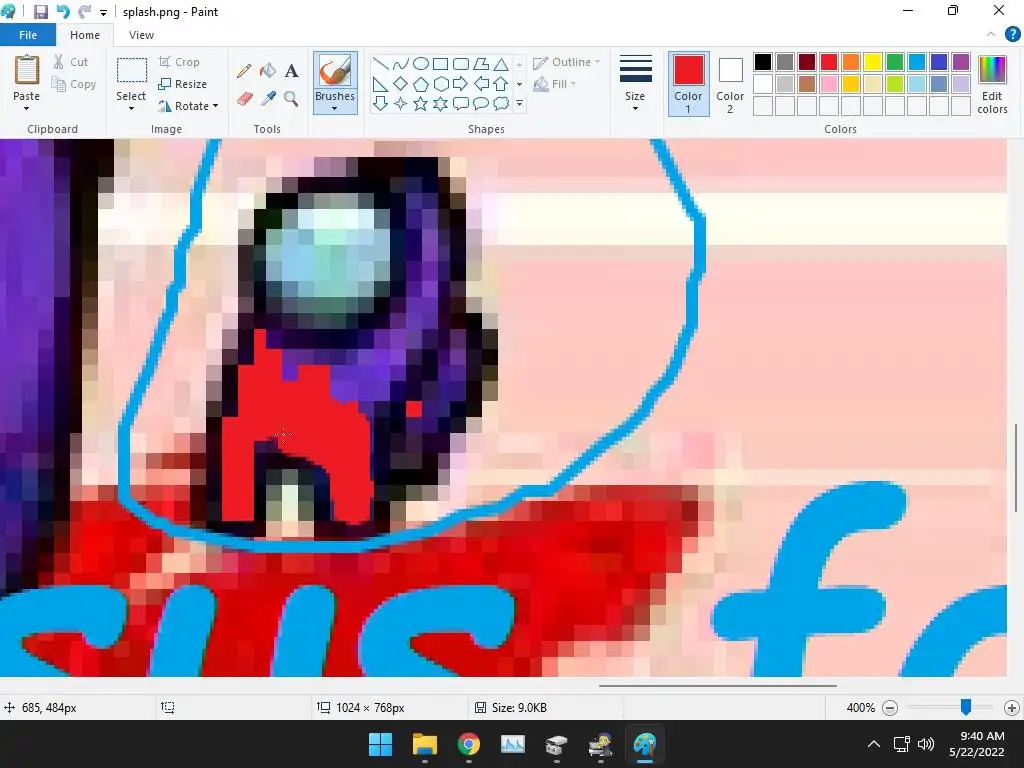Click the rectangular Select tool button
The image size is (1024, 768).
point(131,71)
